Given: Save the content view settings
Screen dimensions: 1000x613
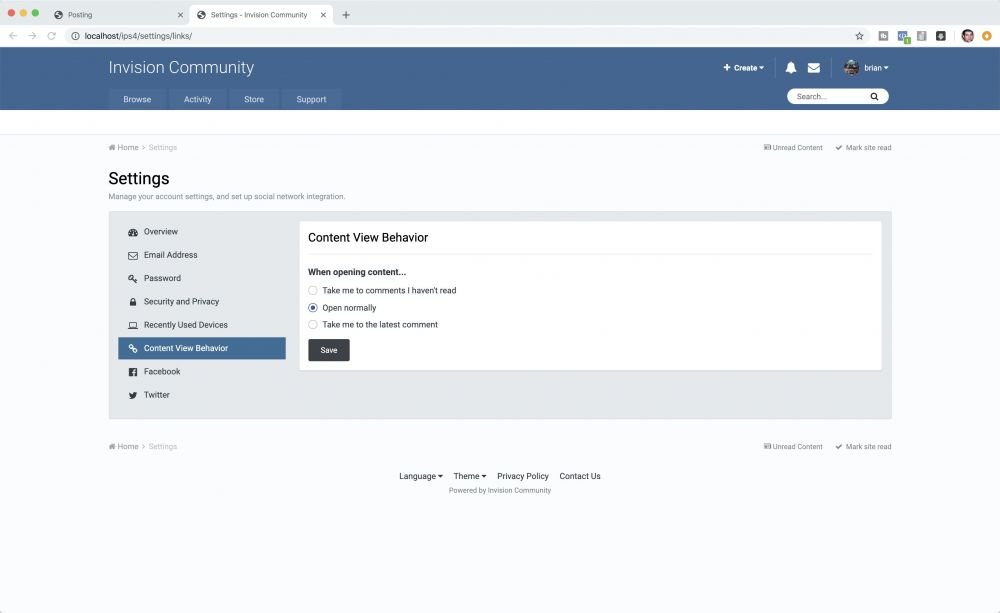Looking at the screenshot, I should 328,350.
